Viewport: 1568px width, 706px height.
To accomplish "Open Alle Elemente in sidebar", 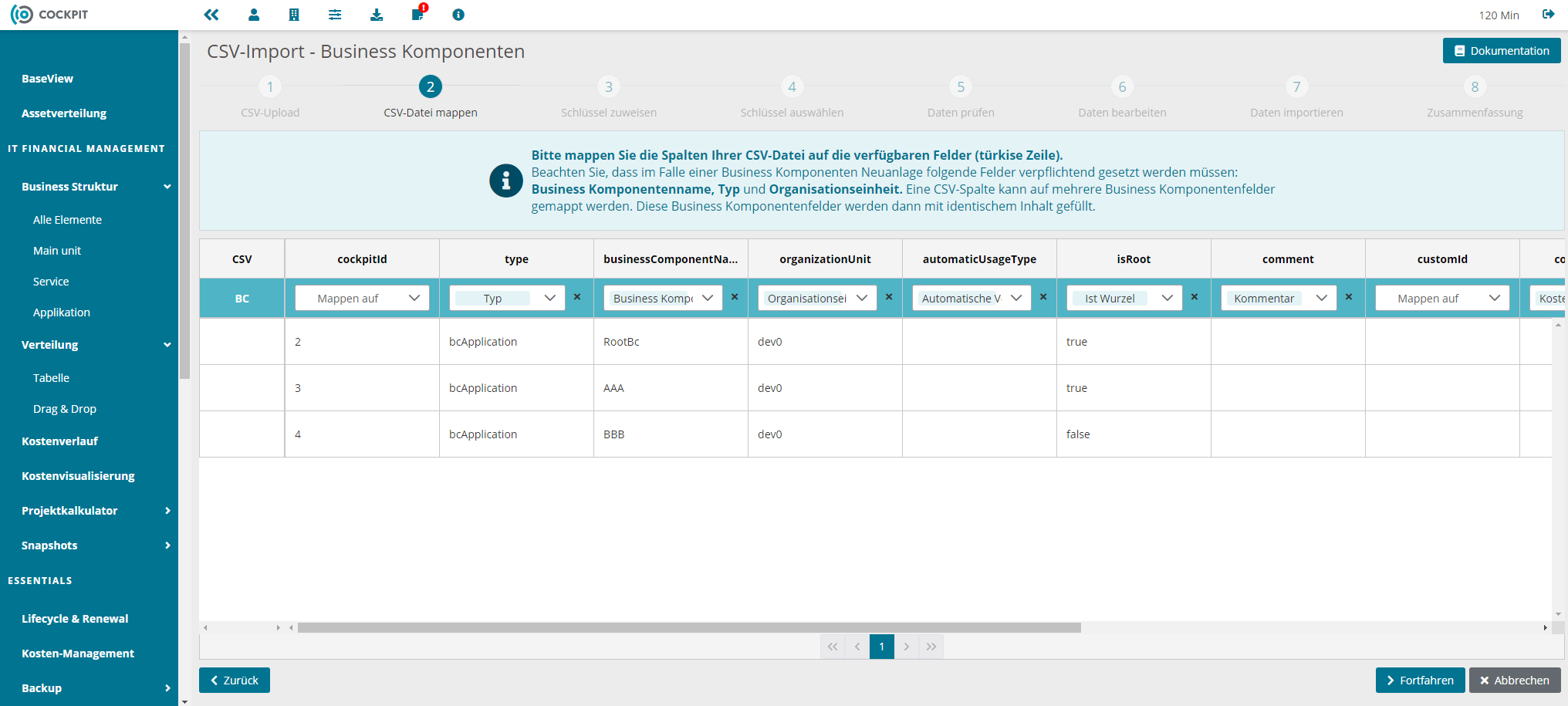I will 67,220.
